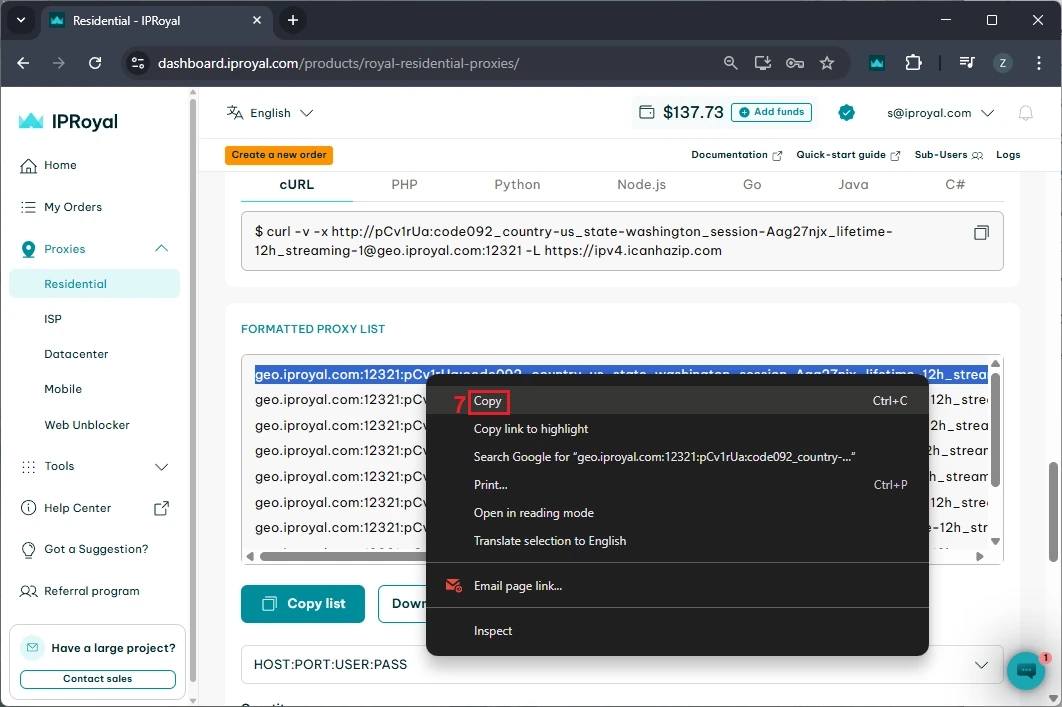Click the notification bell icon
The height and width of the screenshot is (707, 1062).
[1025, 113]
